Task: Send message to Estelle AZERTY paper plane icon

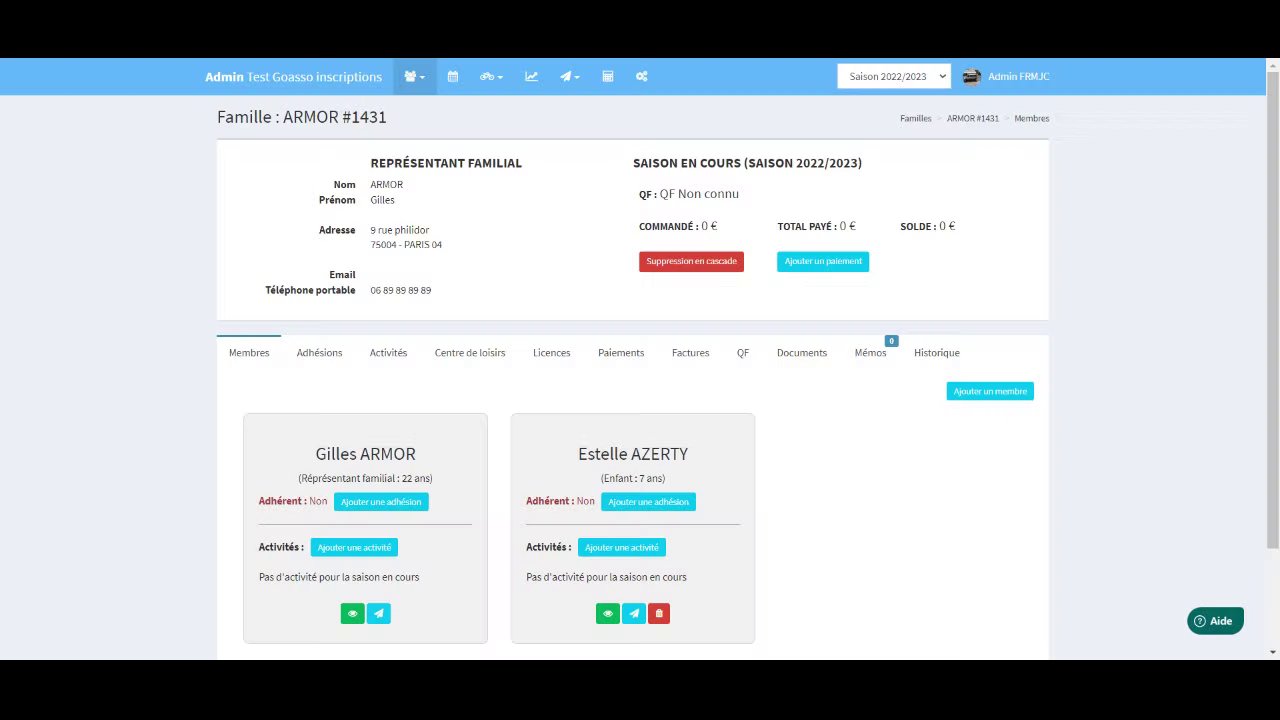Action: 633,614
